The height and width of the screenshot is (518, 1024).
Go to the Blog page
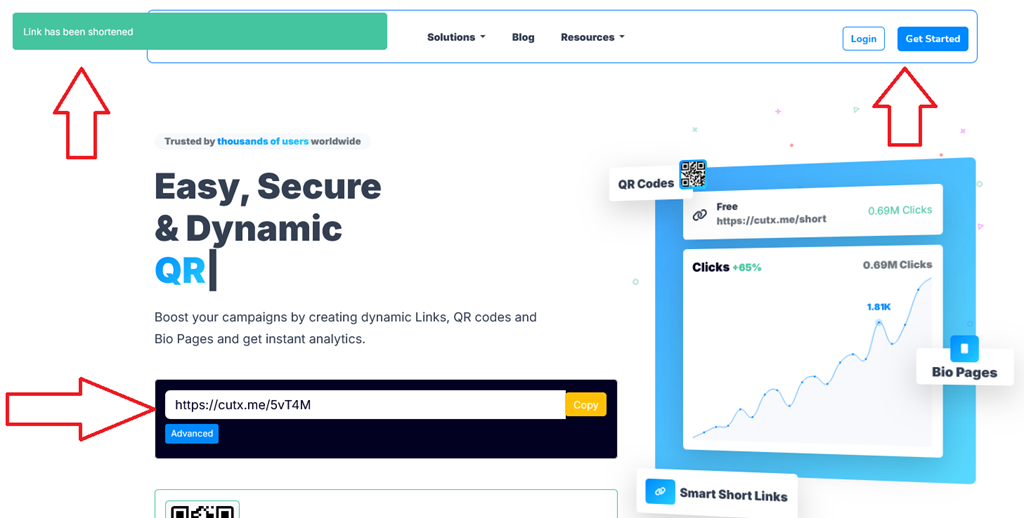[523, 37]
